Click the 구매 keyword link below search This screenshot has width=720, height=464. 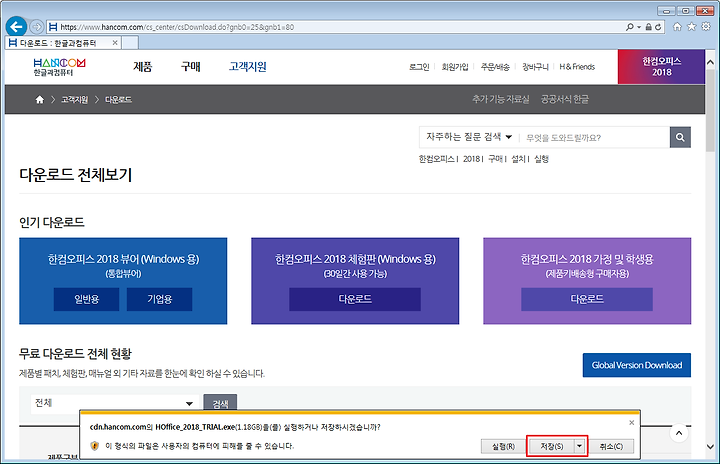click(x=495, y=159)
